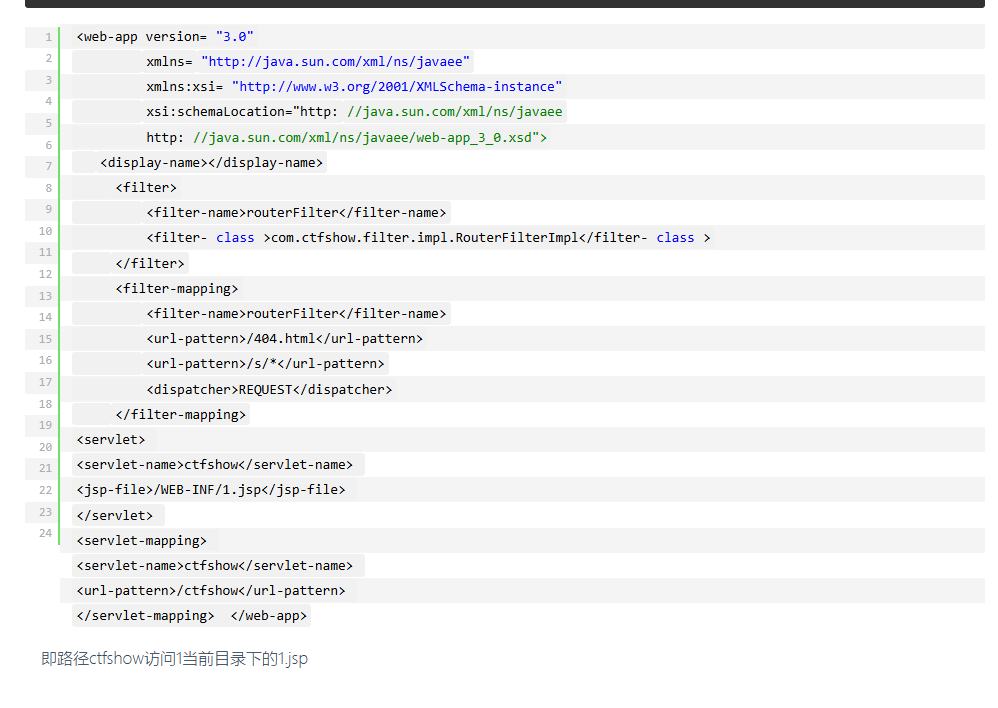998x708 pixels.
Task: Click the XMLSchema-instance URL string
Action: point(397,87)
